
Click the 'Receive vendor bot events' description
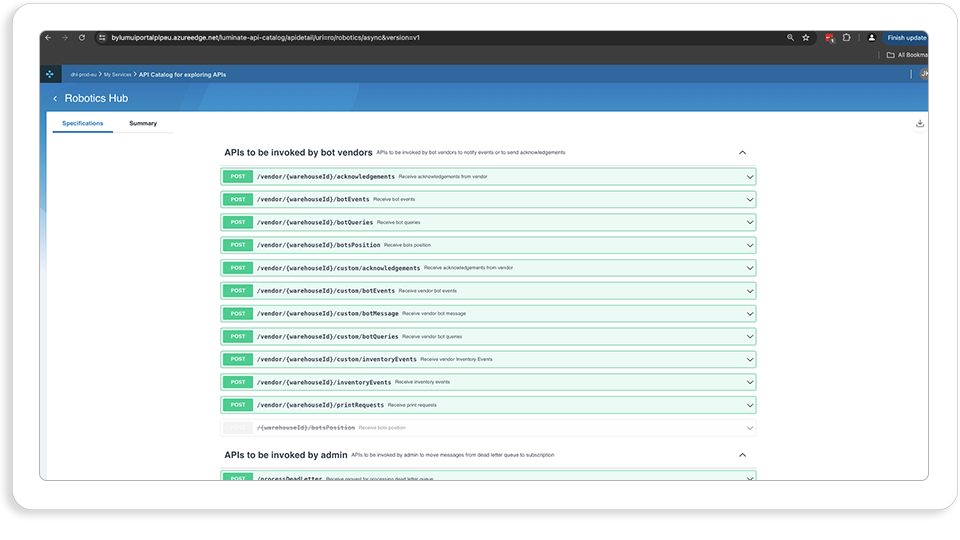(x=428, y=291)
